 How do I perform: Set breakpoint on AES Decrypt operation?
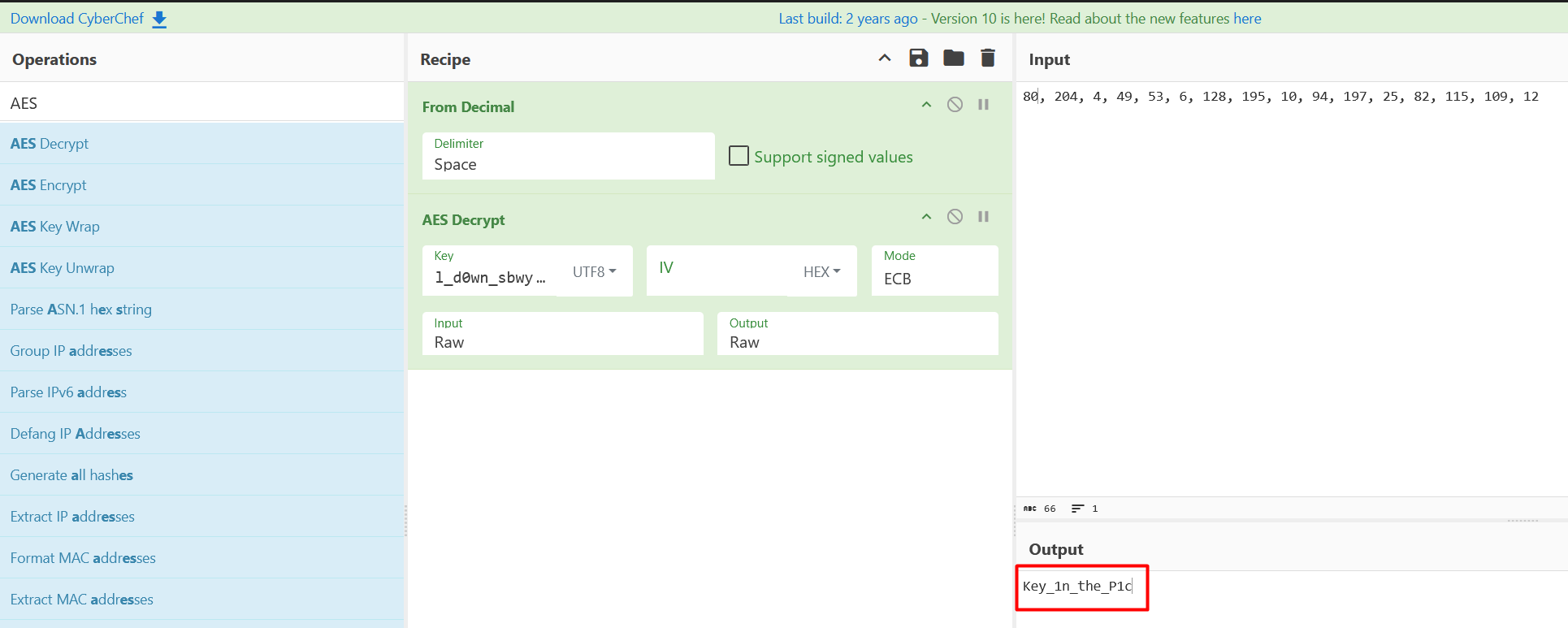[x=983, y=217]
